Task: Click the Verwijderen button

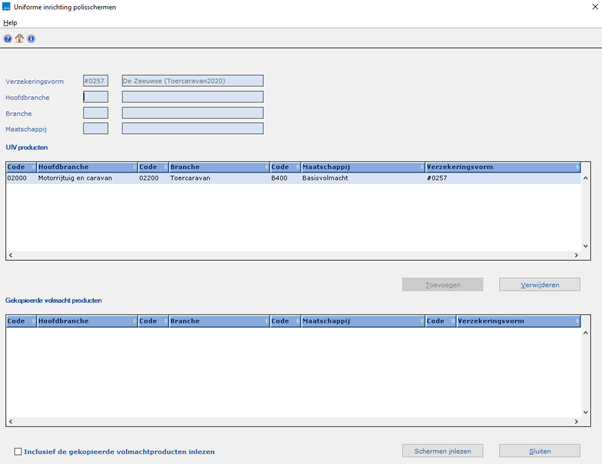Action: 539,285
